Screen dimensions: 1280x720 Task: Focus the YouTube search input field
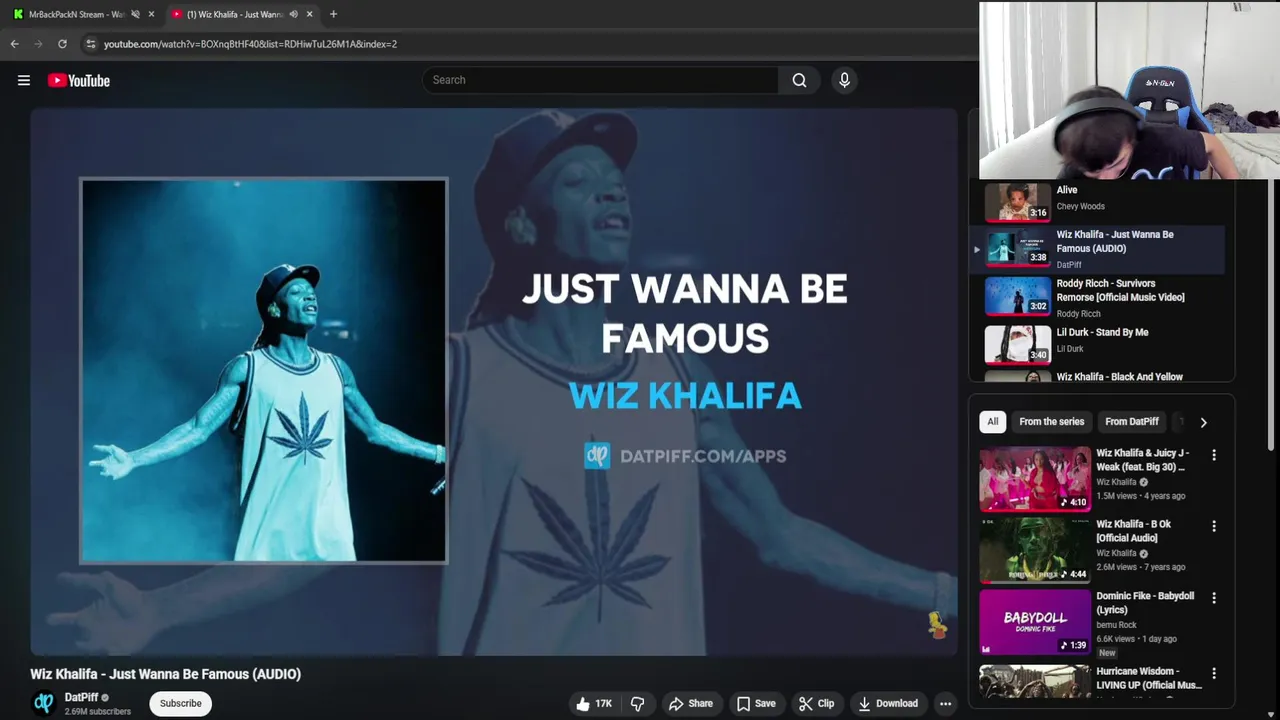(600, 80)
